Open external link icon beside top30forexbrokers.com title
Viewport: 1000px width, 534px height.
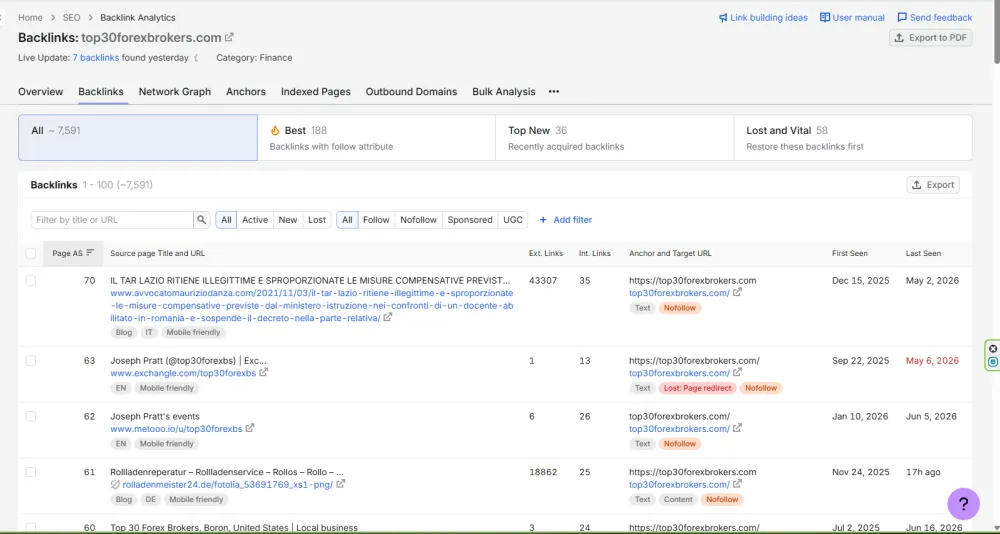point(230,37)
